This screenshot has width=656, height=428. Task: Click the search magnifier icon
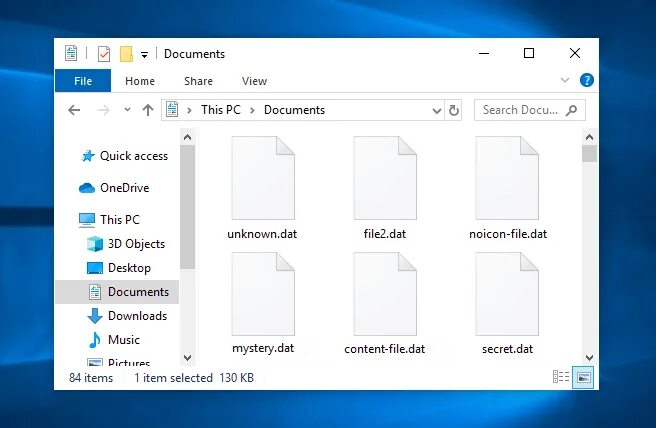(571, 110)
